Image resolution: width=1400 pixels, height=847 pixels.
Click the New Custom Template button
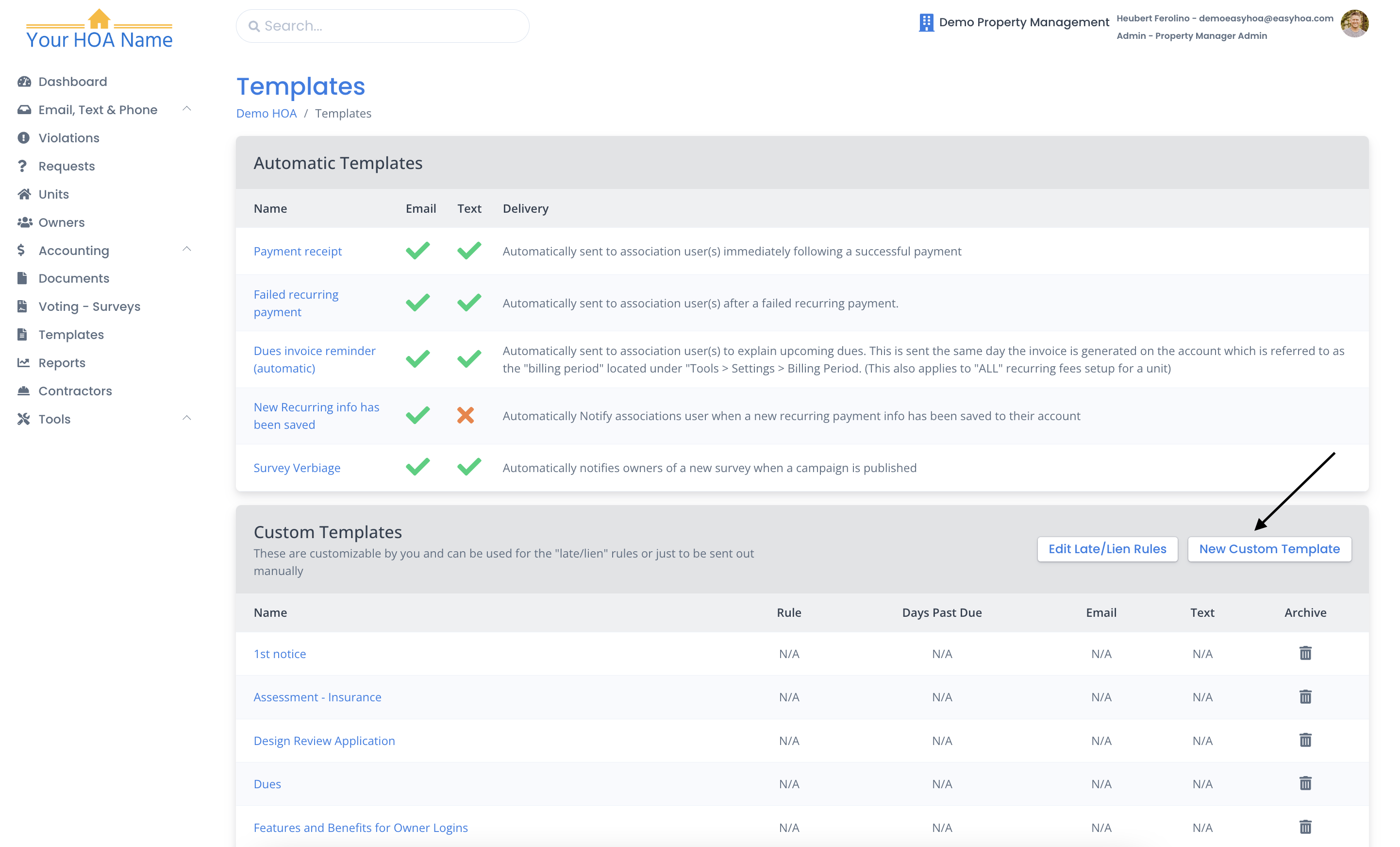coord(1269,549)
